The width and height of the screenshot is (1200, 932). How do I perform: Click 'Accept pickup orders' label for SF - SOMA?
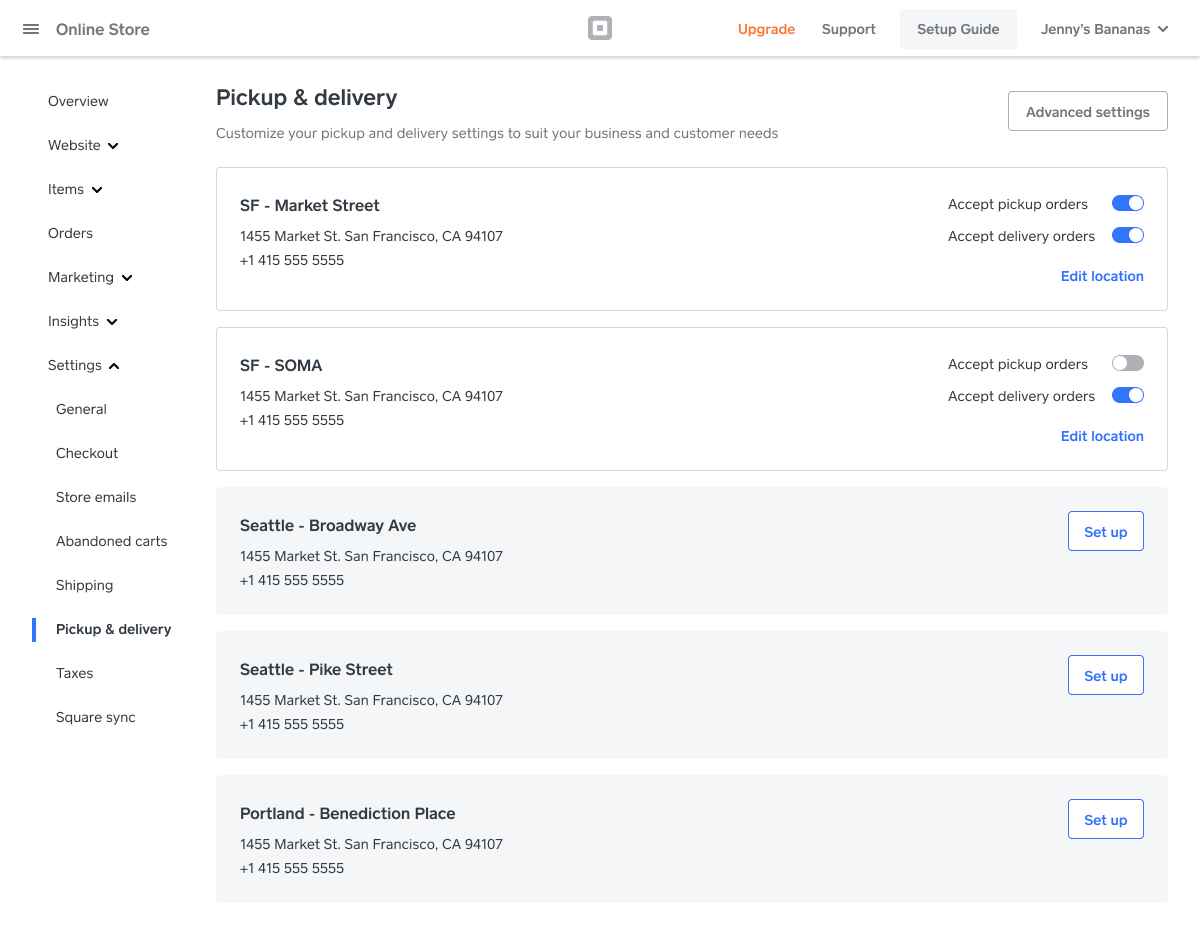[x=1018, y=364]
